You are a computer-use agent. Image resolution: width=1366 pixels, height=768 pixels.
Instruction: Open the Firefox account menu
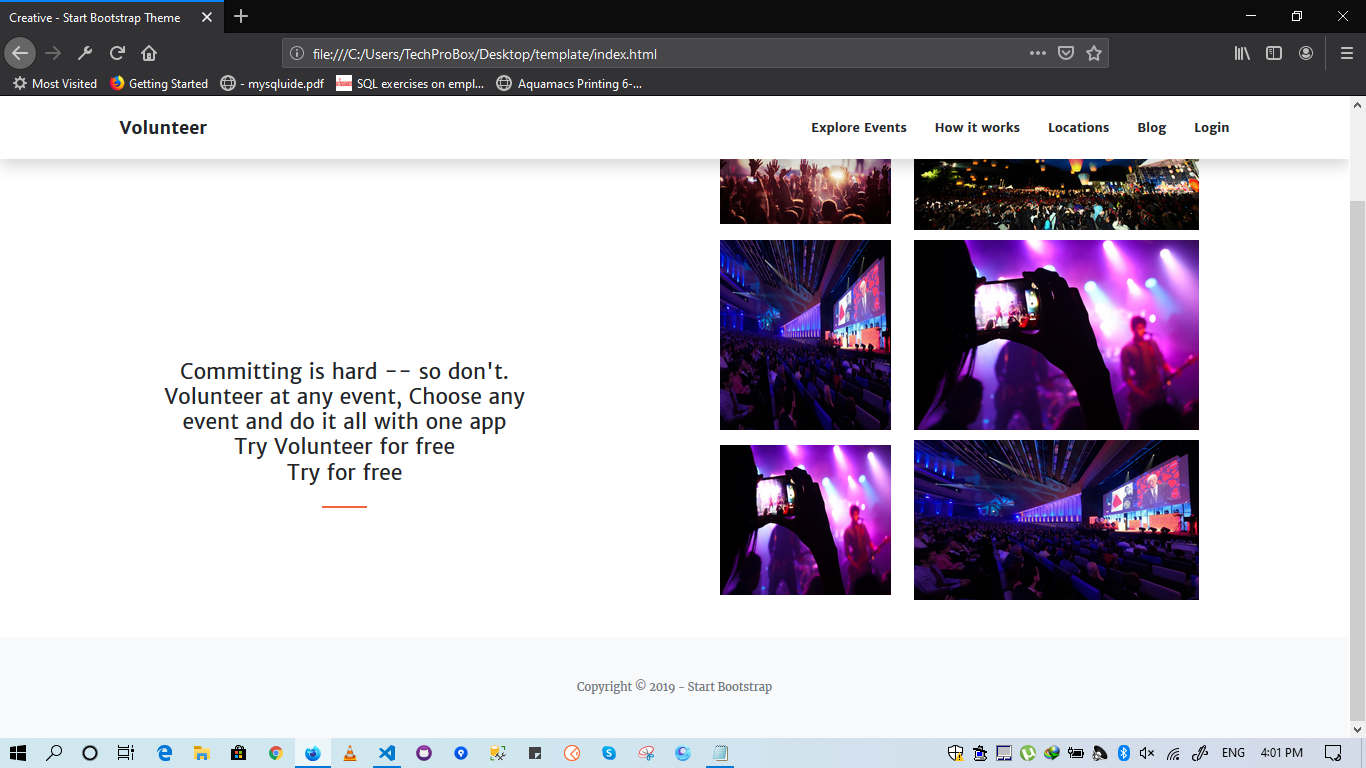(1306, 53)
